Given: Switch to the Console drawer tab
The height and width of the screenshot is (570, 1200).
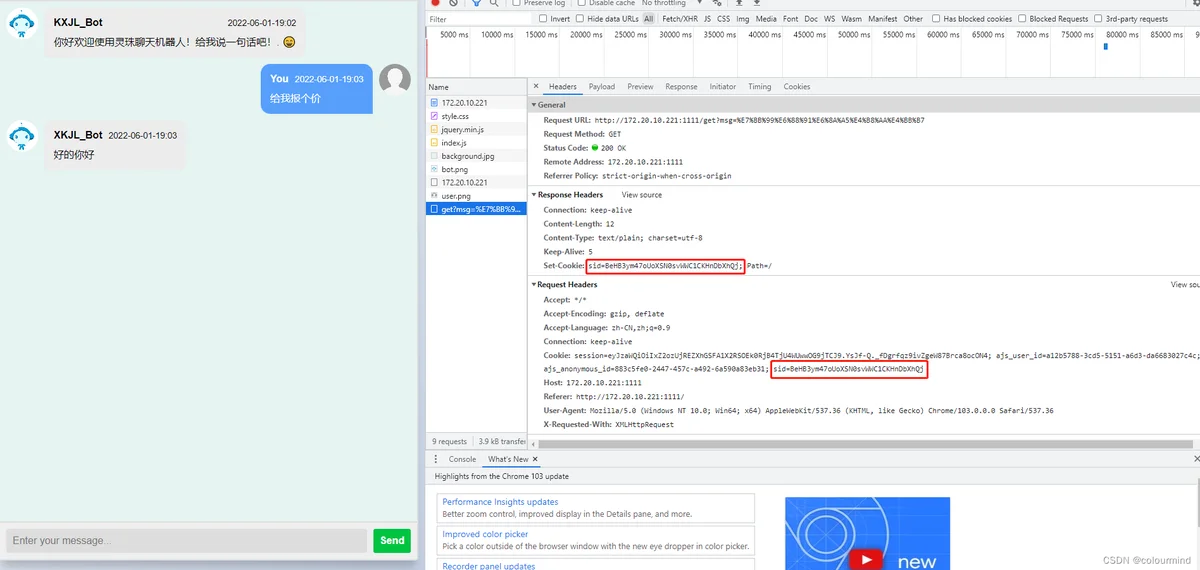Looking at the screenshot, I should pos(462,459).
